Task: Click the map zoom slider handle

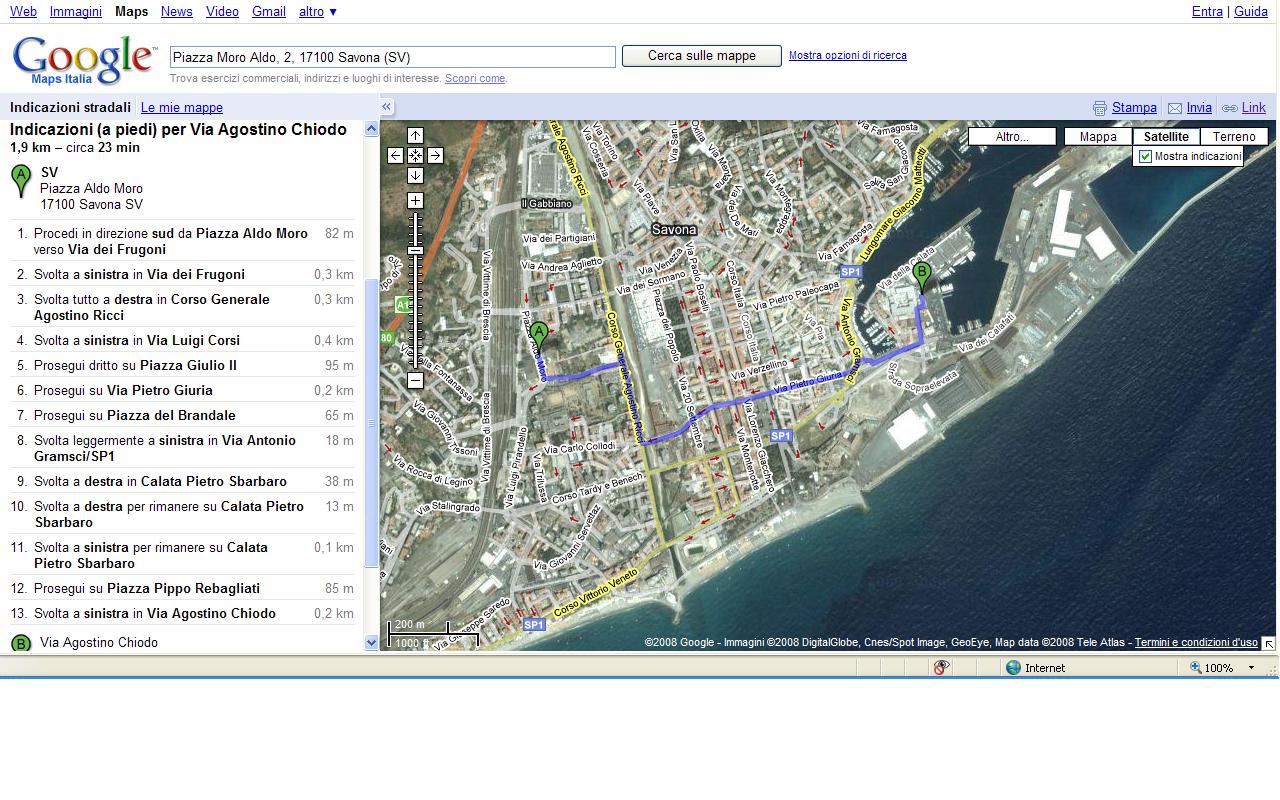Action: [x=415, y=250]
